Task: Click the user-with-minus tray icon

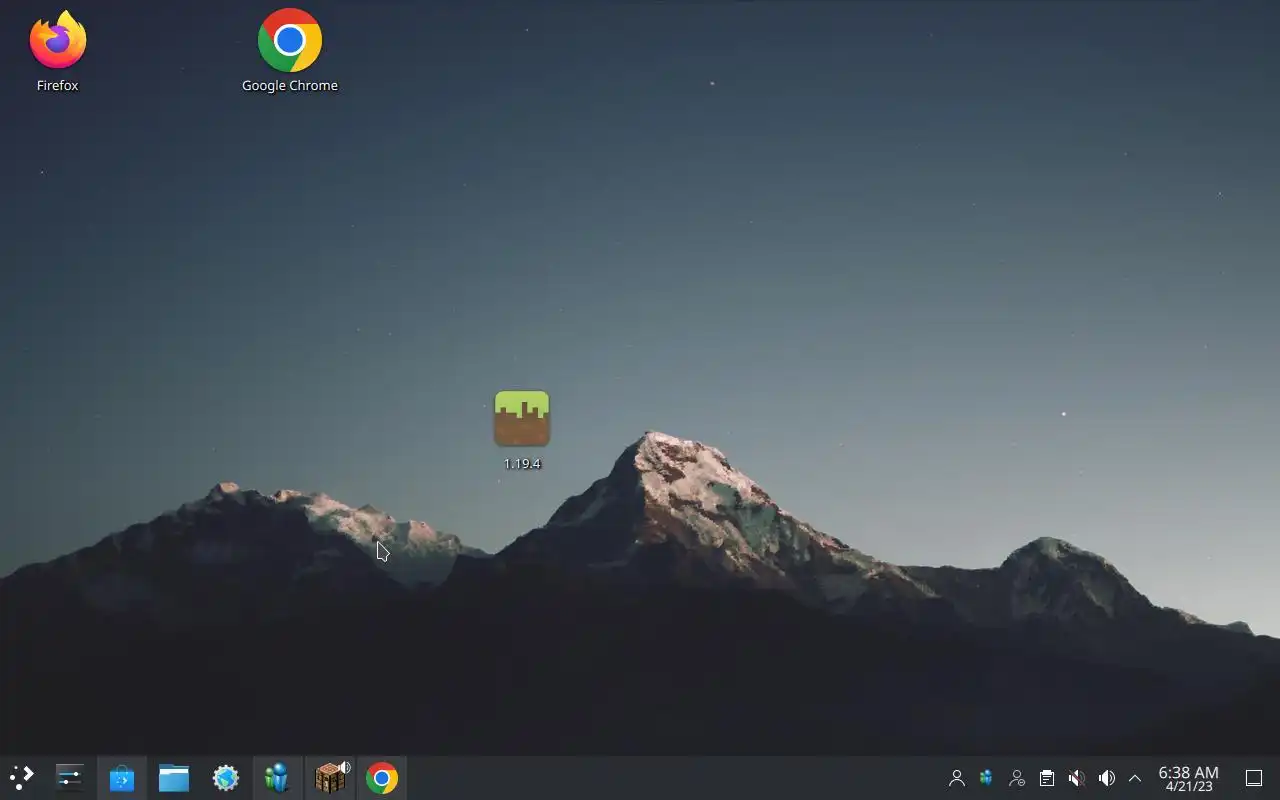Action: tap(1017, 778)
